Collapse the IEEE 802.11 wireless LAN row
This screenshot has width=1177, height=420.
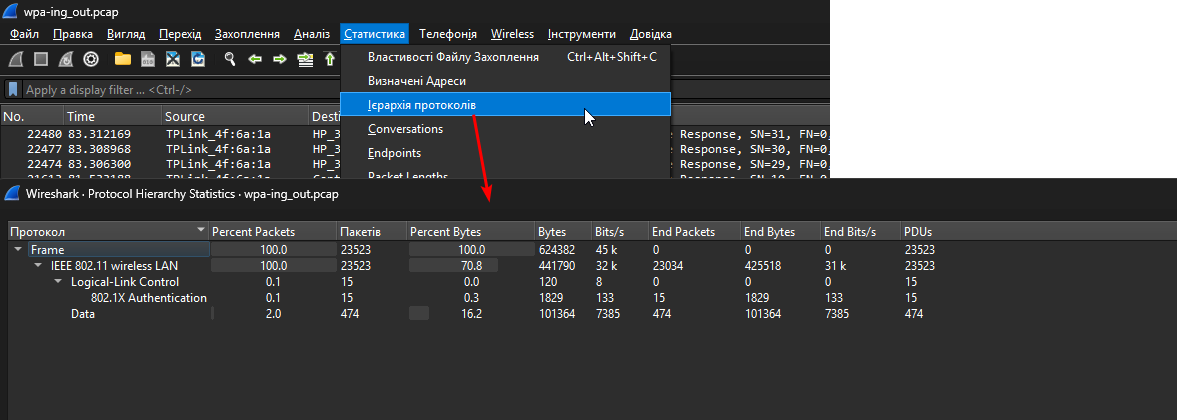(x=38, y=266)
